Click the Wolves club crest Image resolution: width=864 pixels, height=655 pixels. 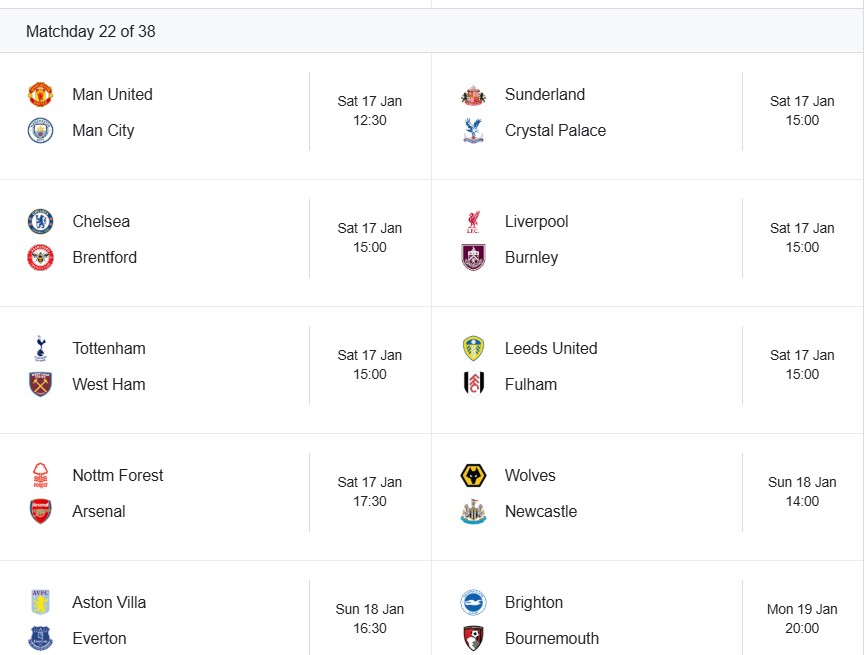[x=473, y=476]
